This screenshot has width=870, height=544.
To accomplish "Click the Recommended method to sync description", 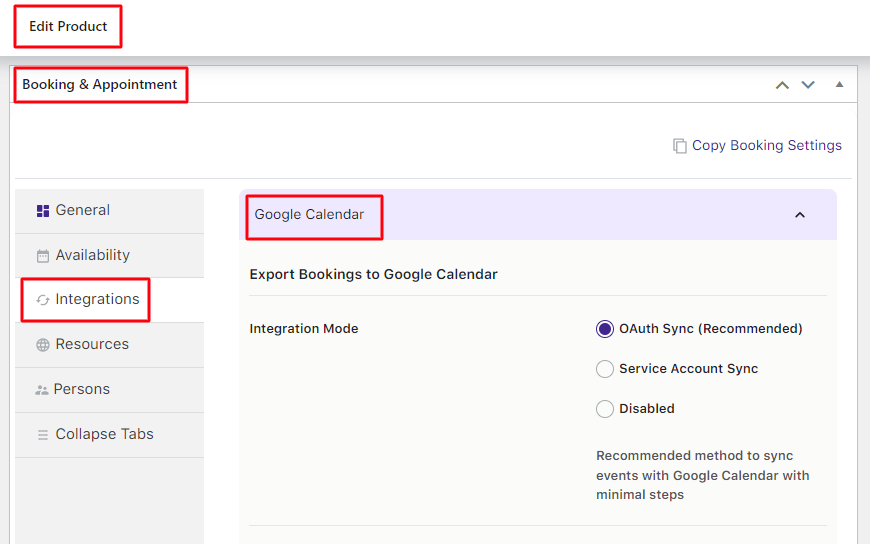I will click(x=702, y=475).
